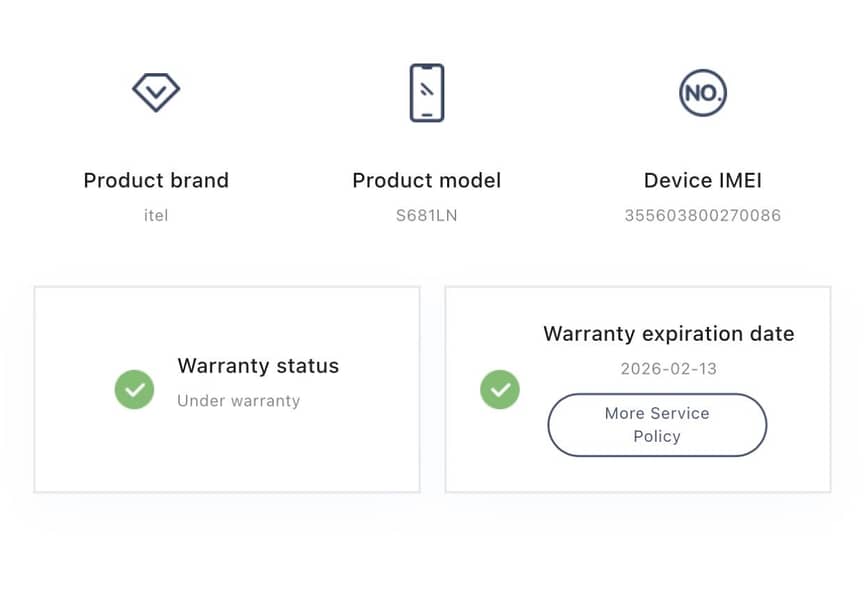The height and width of the screenshot is (600, 865).
Task: Click the Warranty expiration date title
Action: pyautogui.click(x=669, y=334)
